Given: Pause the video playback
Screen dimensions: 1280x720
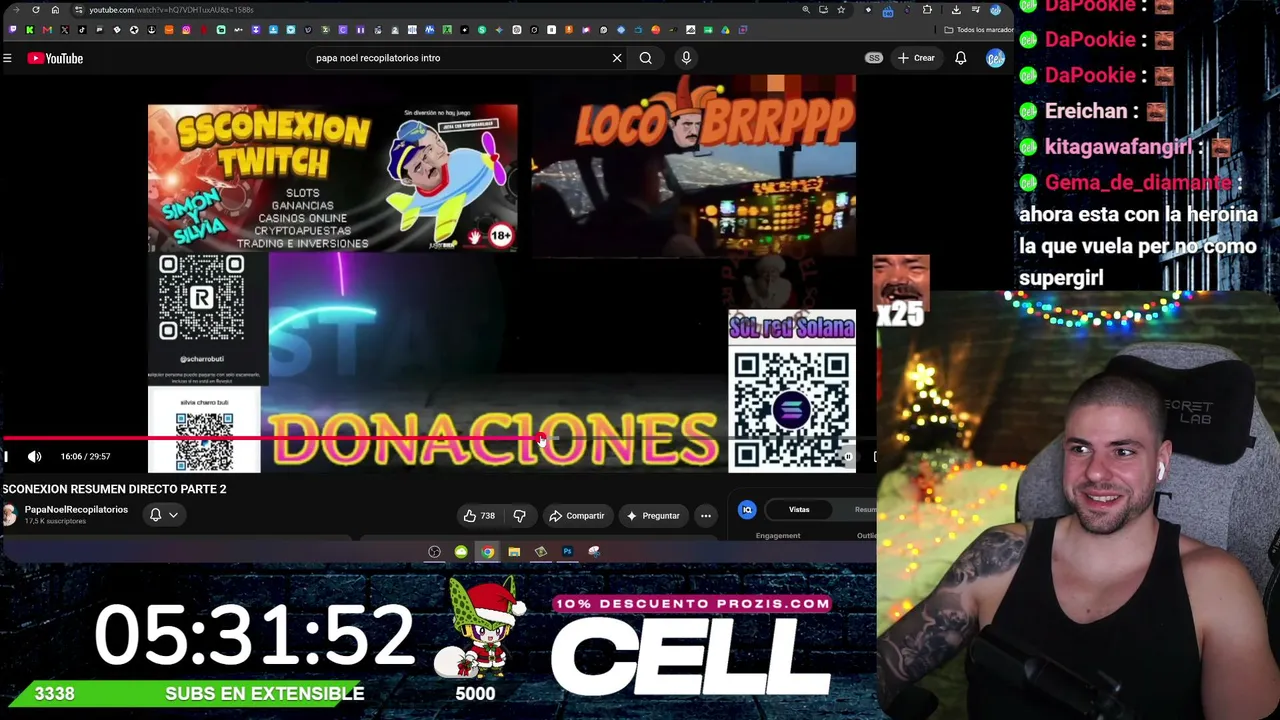Looking at the screenshot, I should click(6, 457).
